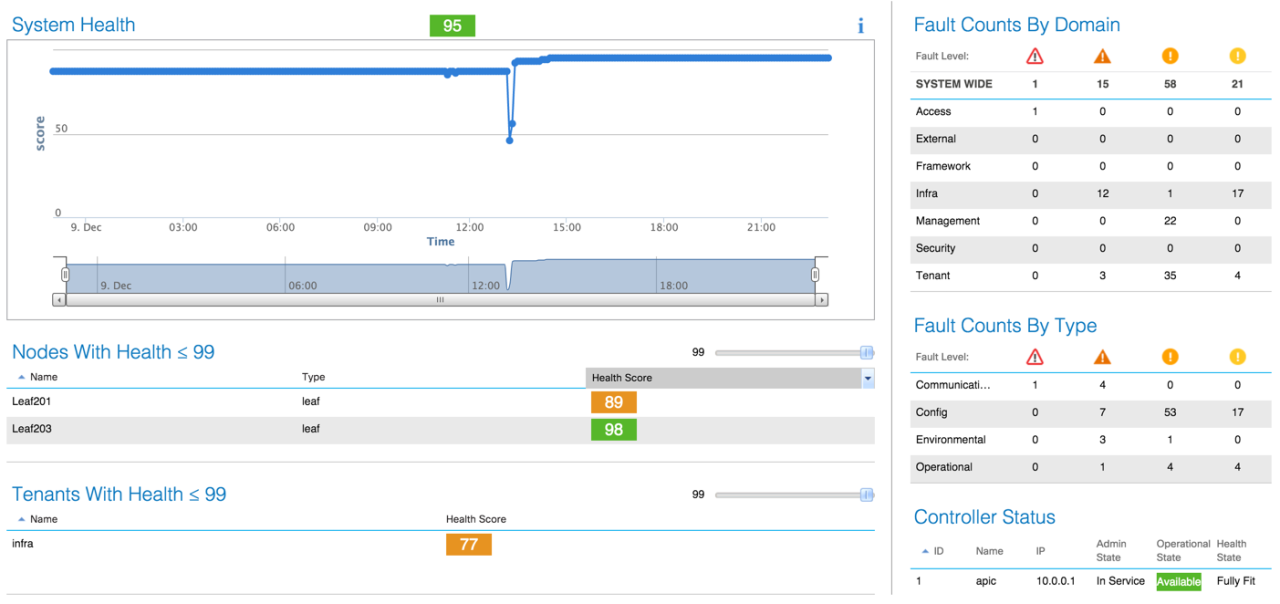This screenshot has height=604, width=1280.
Task: Click the infra health score 77 badge
Action: click(x=468, y=544)
